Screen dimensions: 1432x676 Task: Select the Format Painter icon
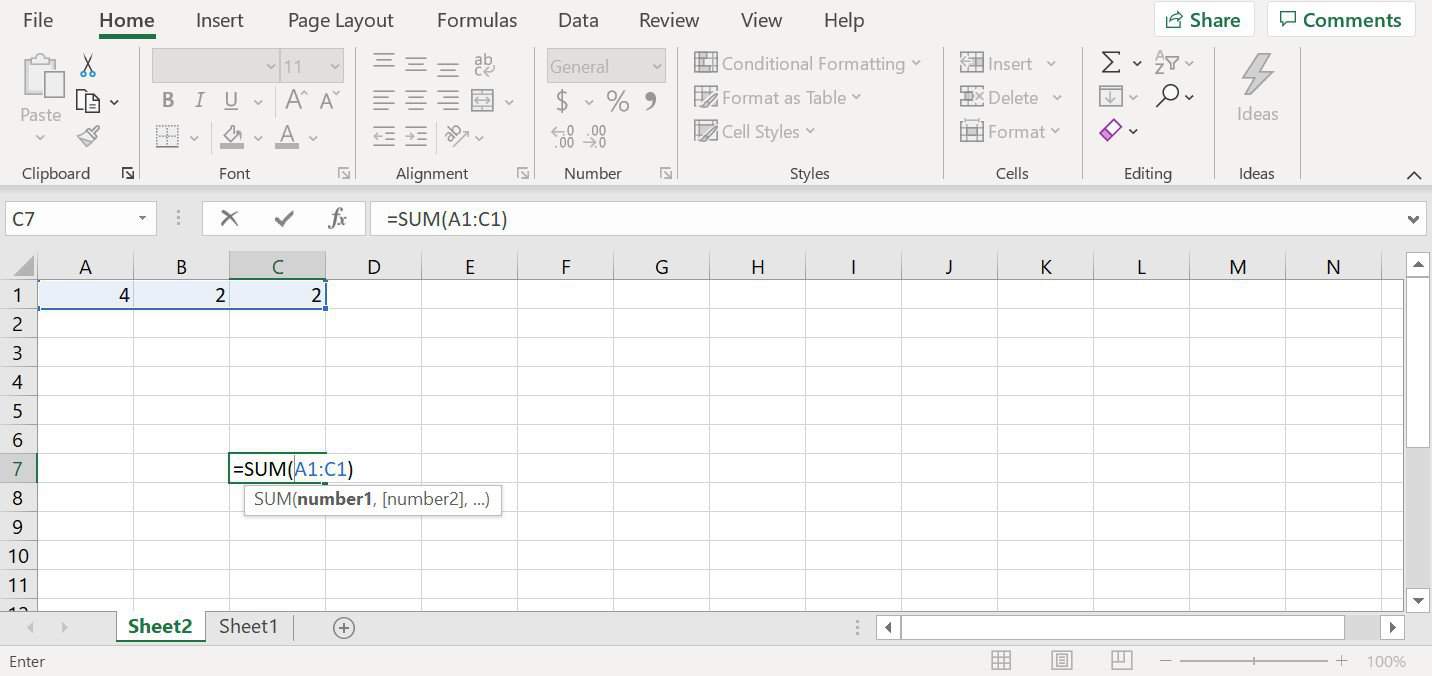[88, 137]
